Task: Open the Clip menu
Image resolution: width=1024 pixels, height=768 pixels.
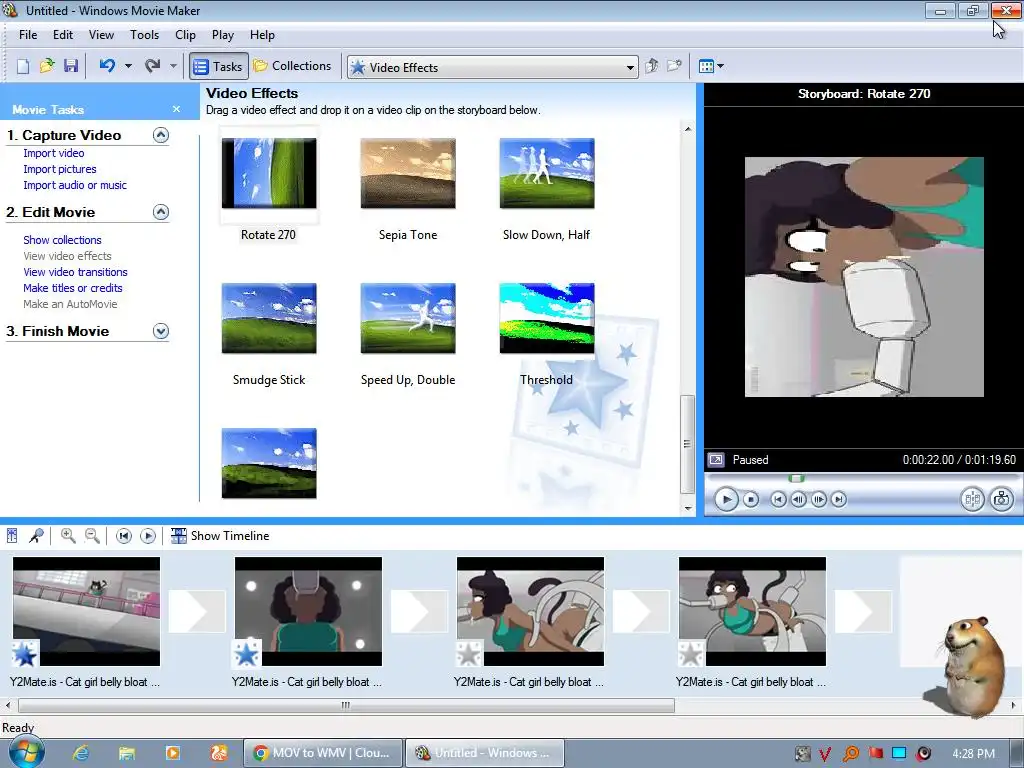Action: coord(185,35)
